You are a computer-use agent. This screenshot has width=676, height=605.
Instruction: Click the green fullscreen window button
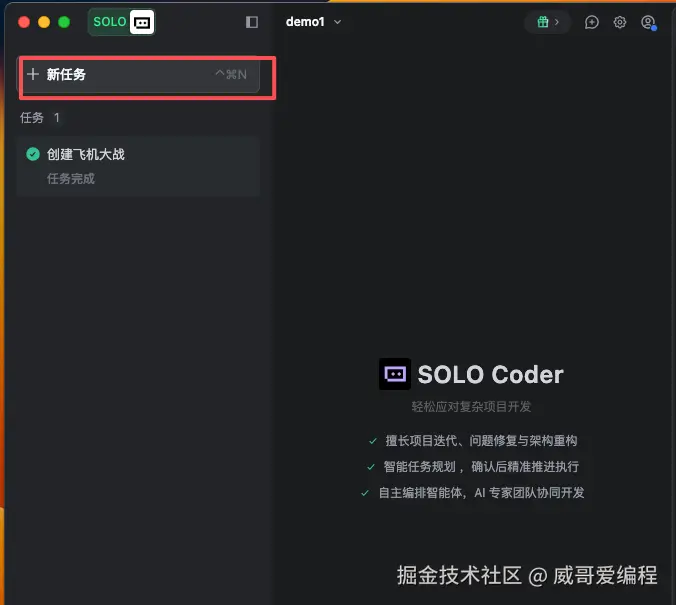click(64, 22)
